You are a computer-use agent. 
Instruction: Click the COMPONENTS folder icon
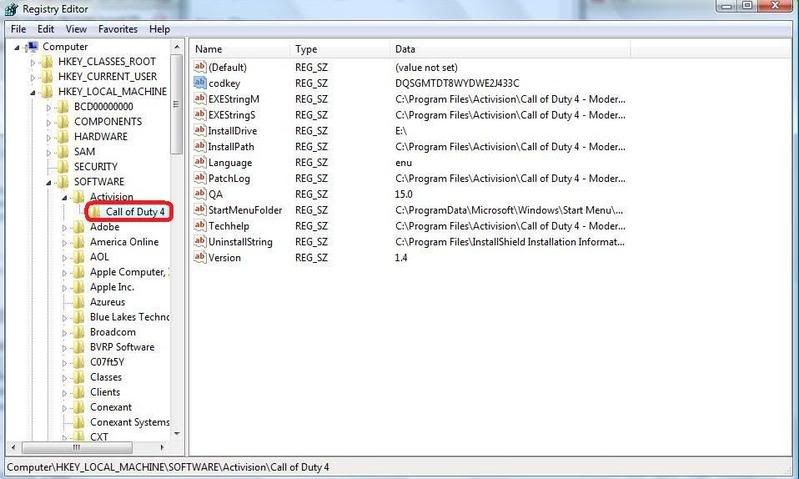click(63, 122)
